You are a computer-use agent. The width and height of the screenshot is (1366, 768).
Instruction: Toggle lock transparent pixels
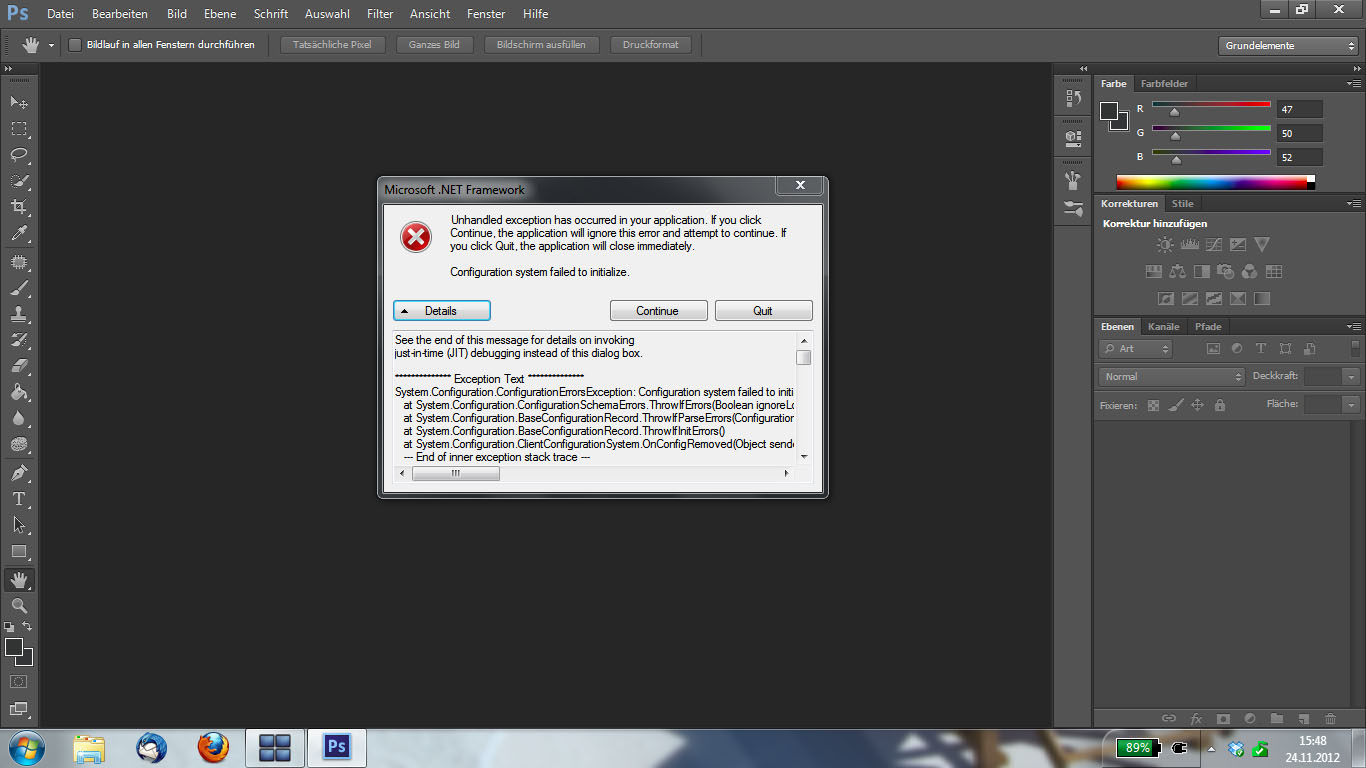point(1153,405)
